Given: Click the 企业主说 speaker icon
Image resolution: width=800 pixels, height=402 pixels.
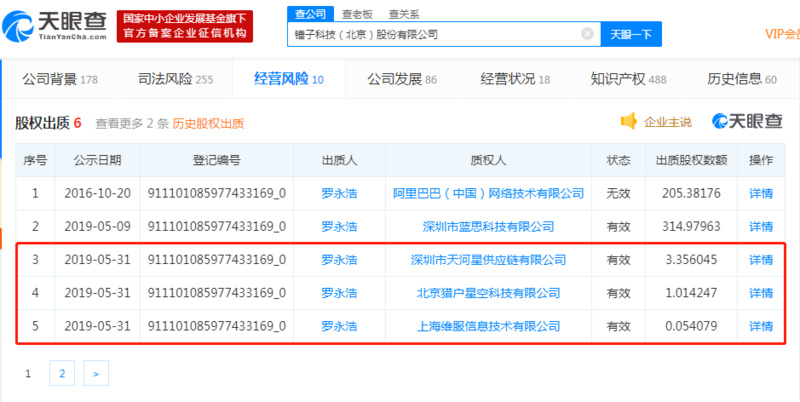Looking at the screenshot, I should pyautogui.click(x=629, y=121).
